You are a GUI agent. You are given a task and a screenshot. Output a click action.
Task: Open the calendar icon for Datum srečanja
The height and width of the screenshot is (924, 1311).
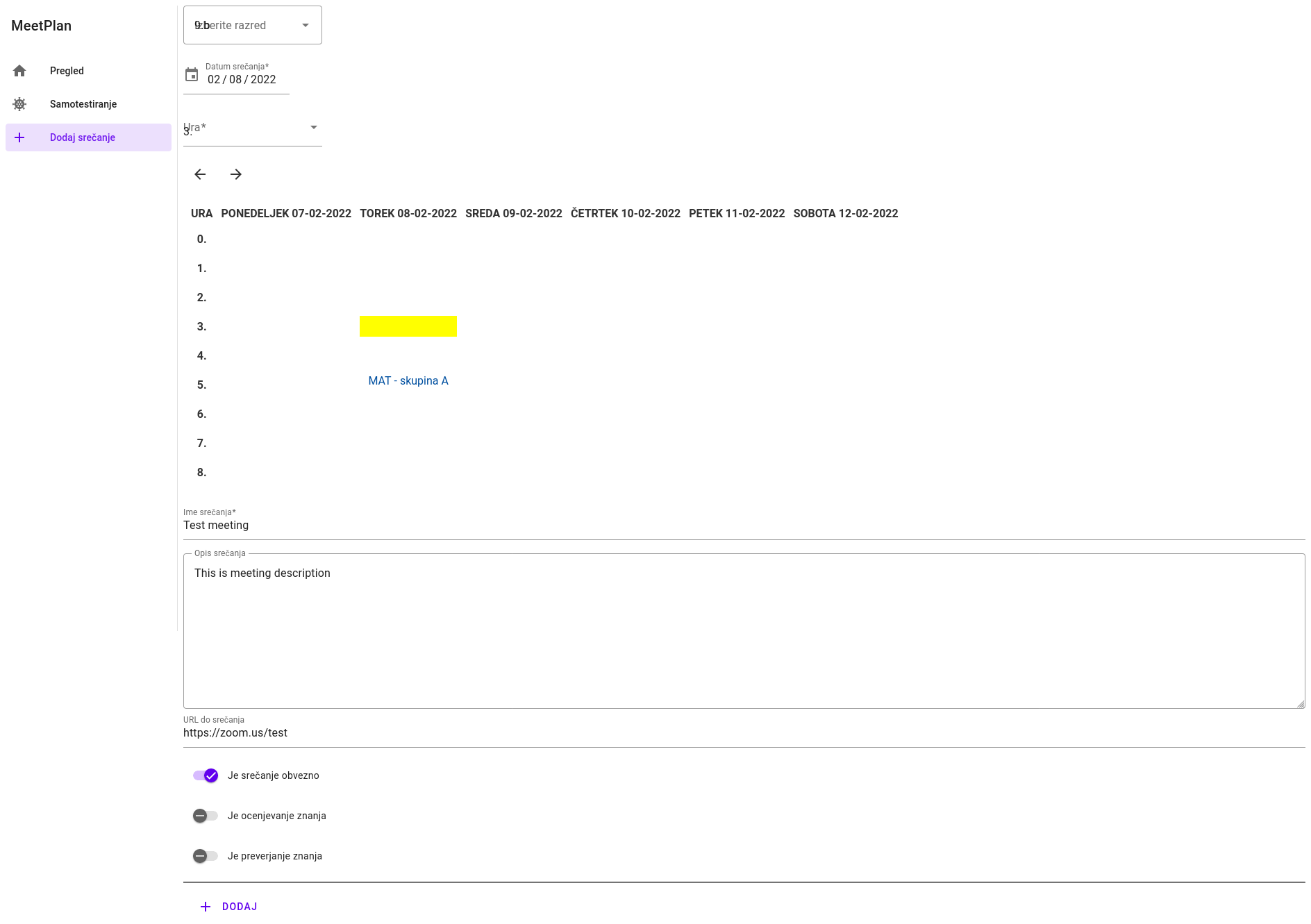click(192, 74)
